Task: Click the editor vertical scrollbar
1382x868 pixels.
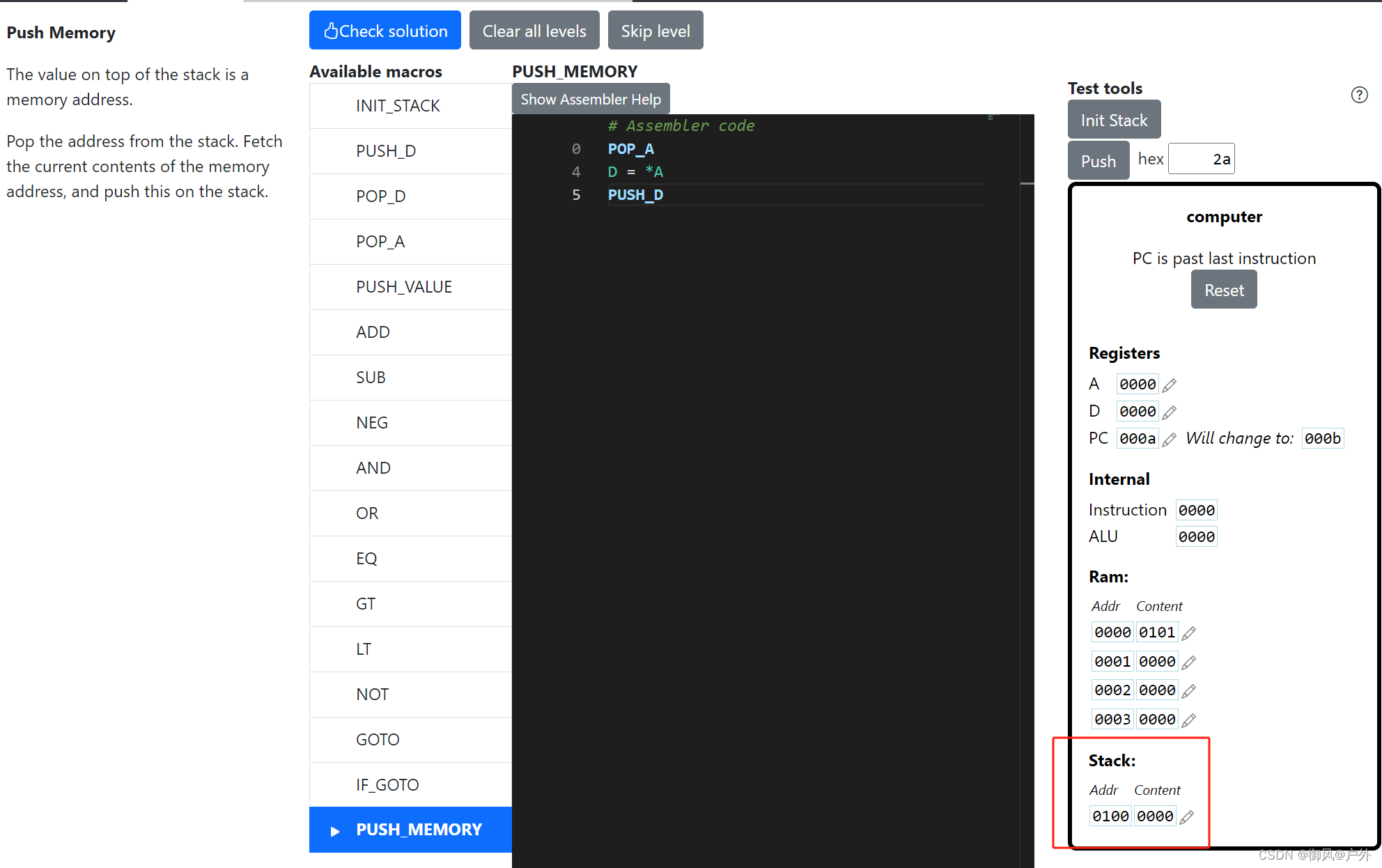Action: click(1027, 490)
